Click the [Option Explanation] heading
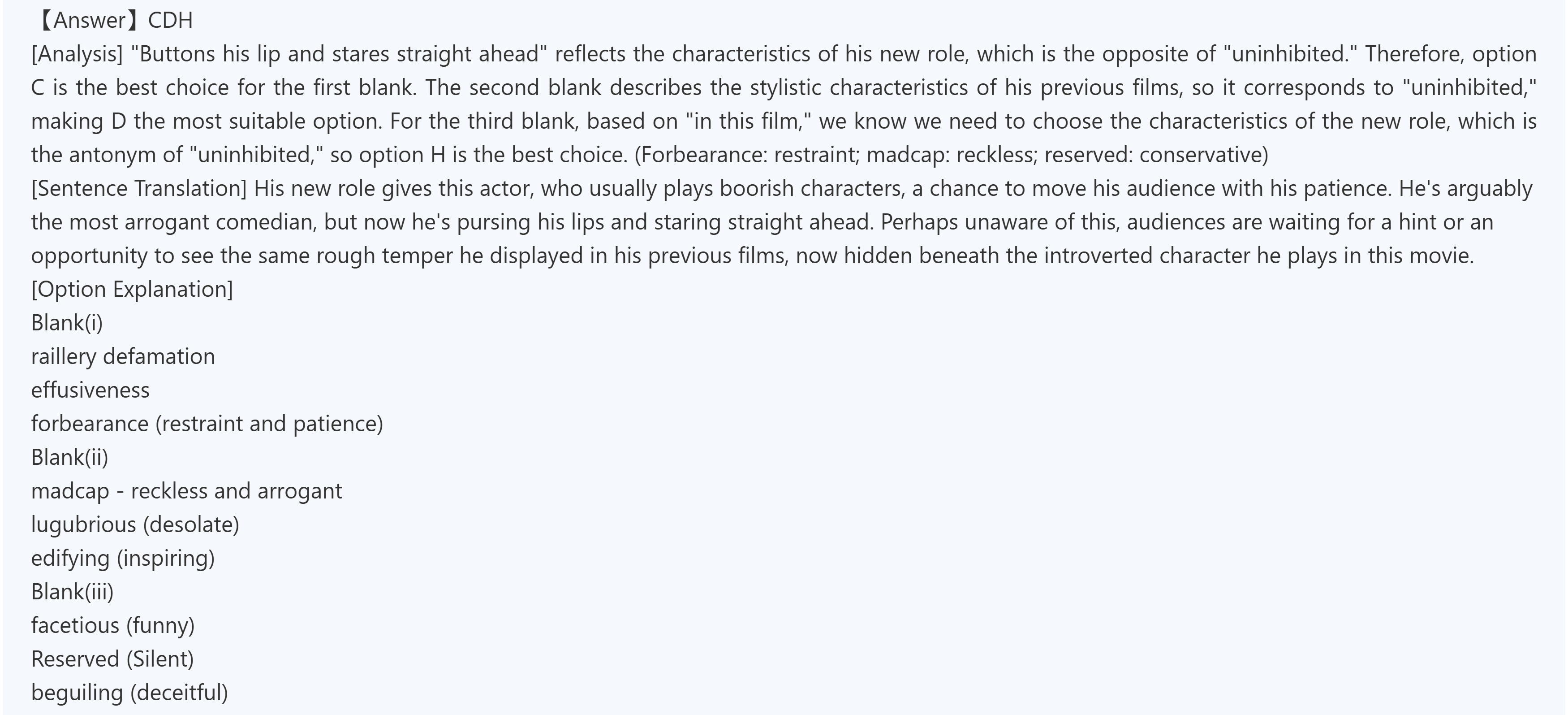This screenshot has width=1568, height=715. (132, 289)
